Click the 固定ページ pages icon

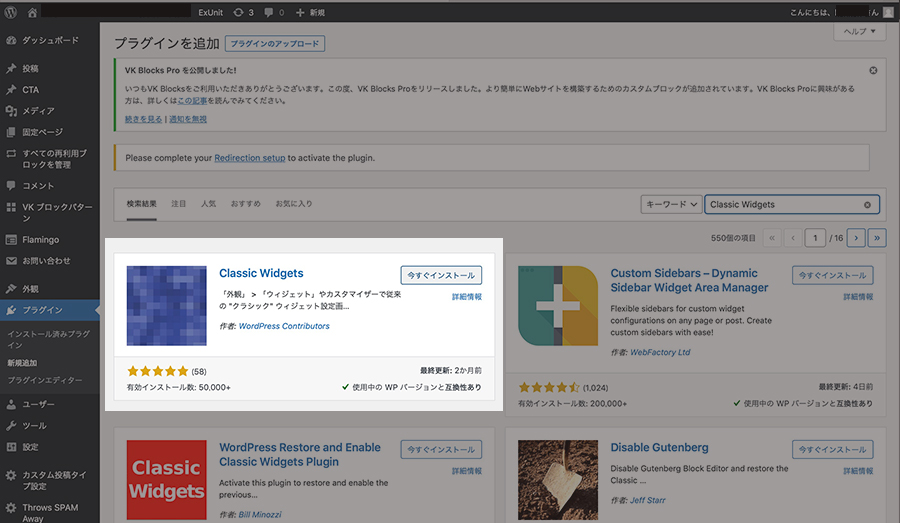(x=11, y=132)
